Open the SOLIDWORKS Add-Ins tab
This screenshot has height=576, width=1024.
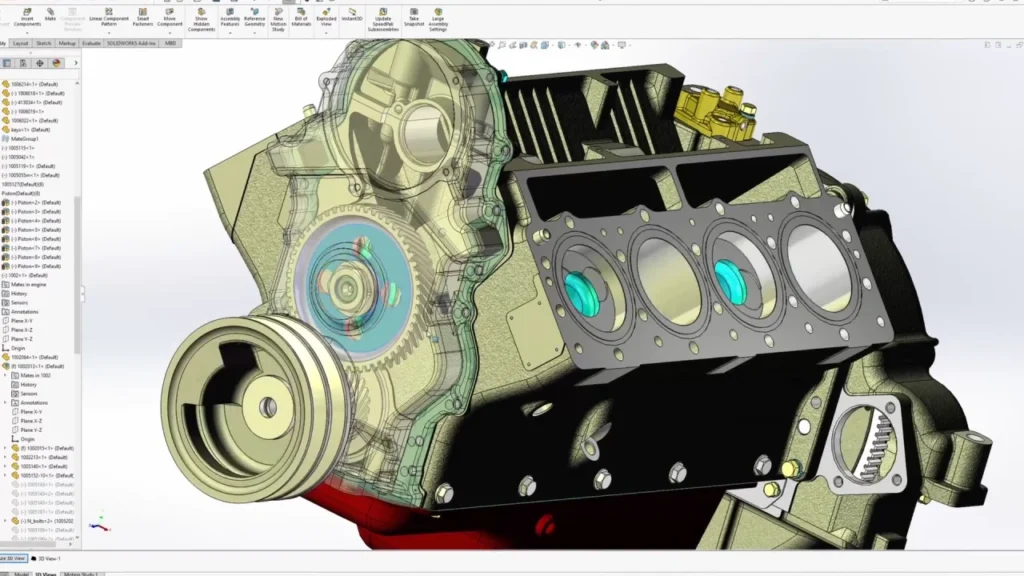click(132, 44)
